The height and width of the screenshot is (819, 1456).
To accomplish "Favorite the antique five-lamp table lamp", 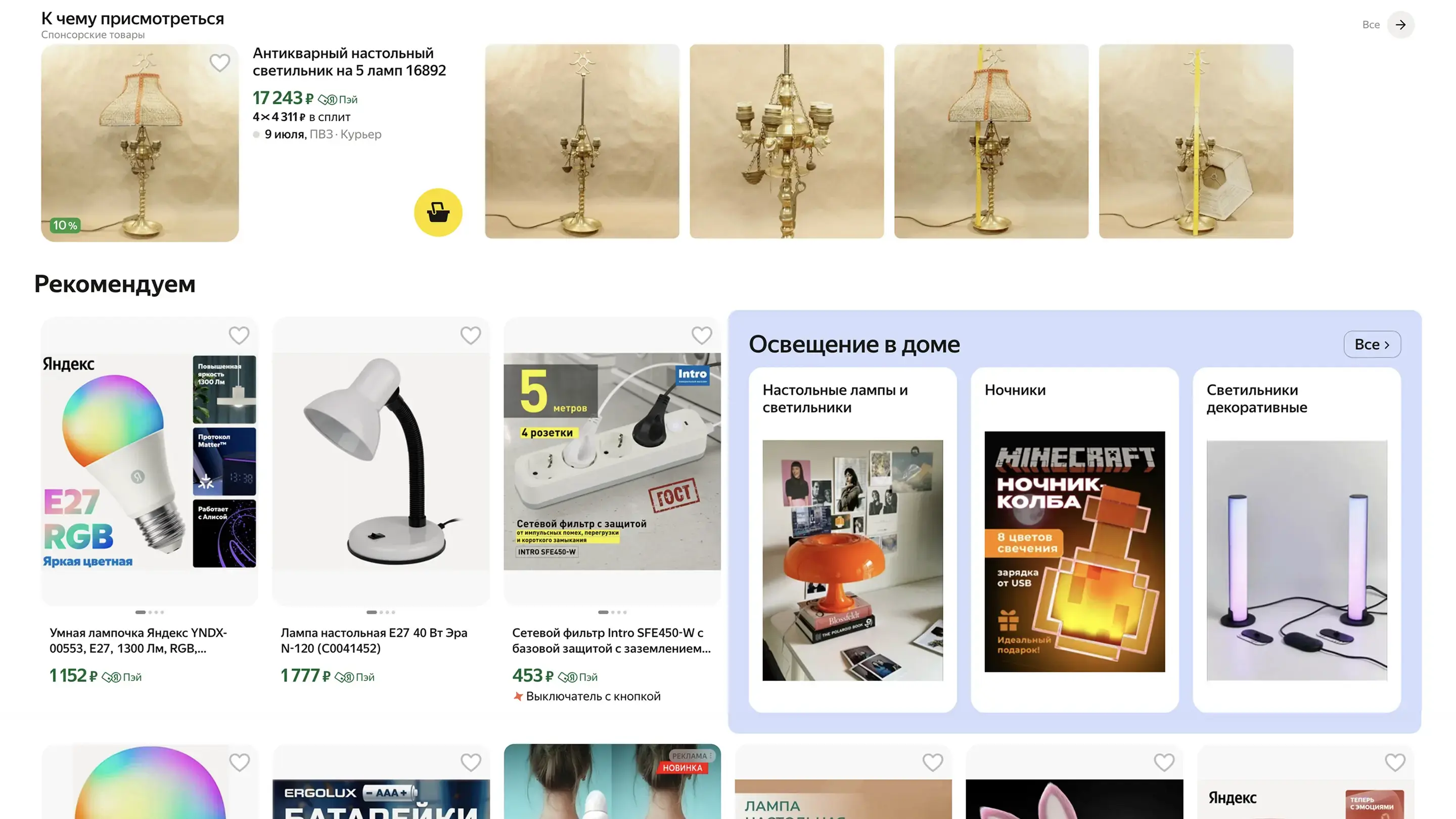I will click(220, 63).
